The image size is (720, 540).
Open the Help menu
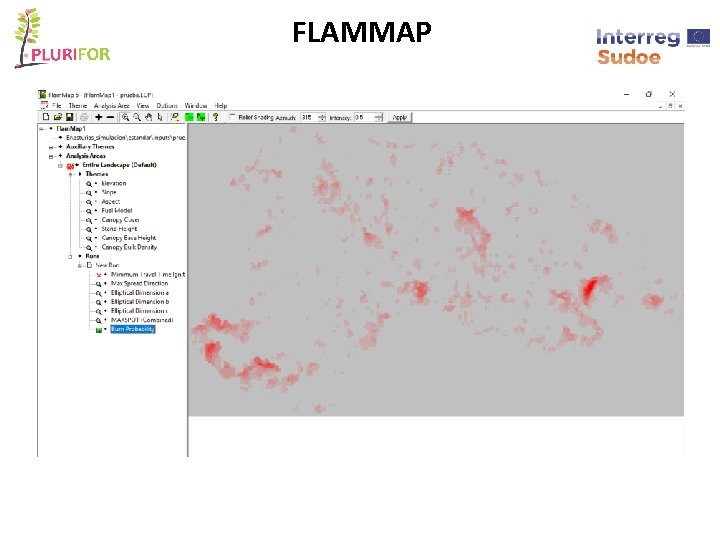pyautogui.click(x=221, y=106)
